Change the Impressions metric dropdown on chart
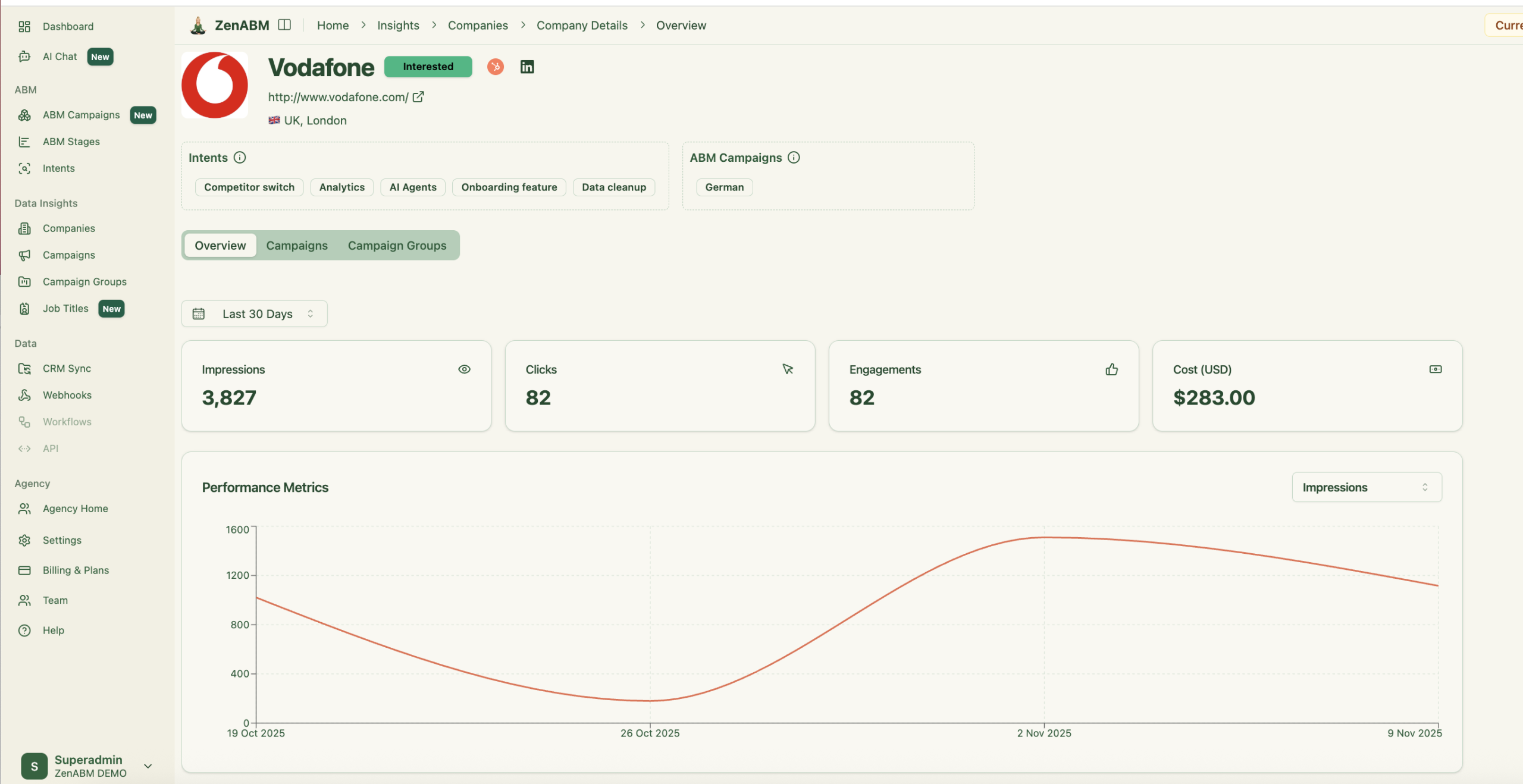Image resolution: width=1523 pixels, height=784 pixels. point(1366,487)
